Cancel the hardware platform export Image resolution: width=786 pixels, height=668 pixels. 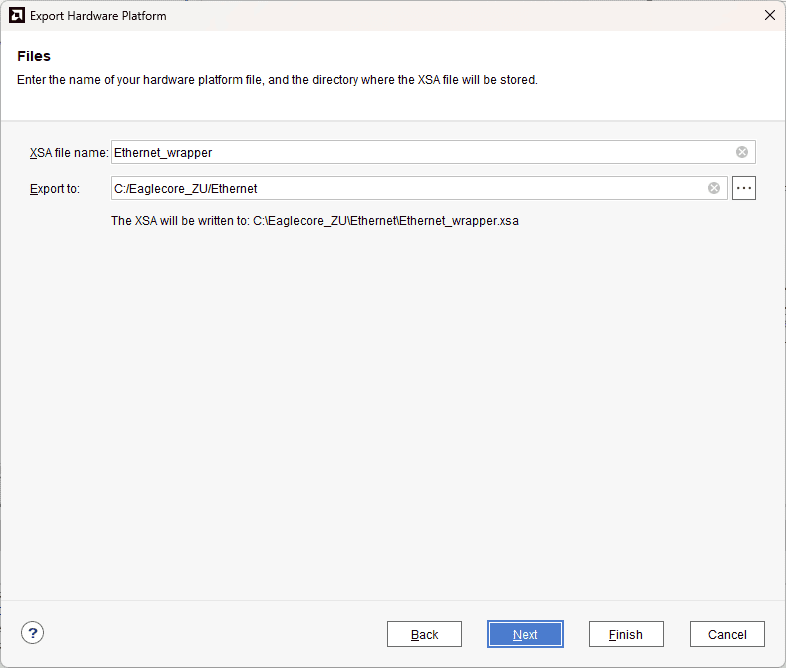pyautogui.click(x=727, y=634)
